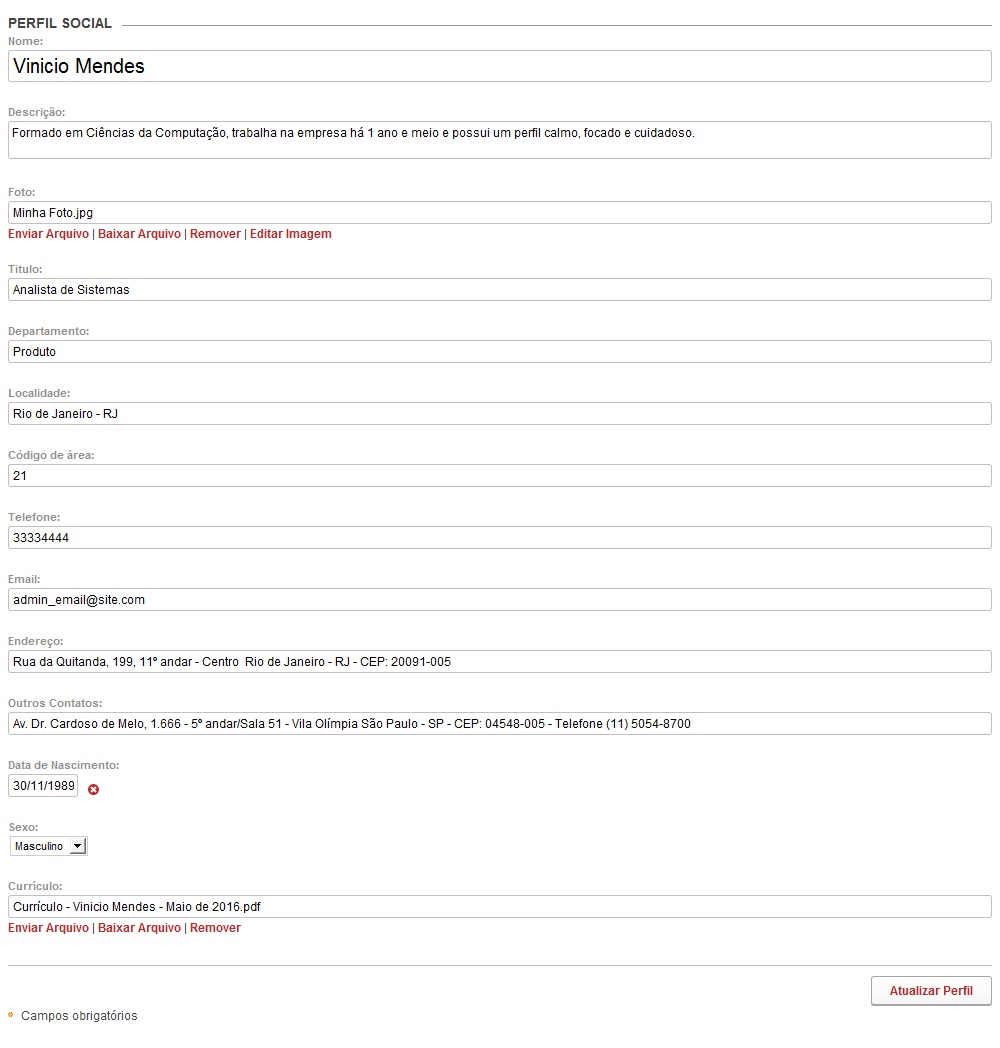Click the Email field with admin_email@site.com
1000x1048 pixels.
[x=500, y=600]
